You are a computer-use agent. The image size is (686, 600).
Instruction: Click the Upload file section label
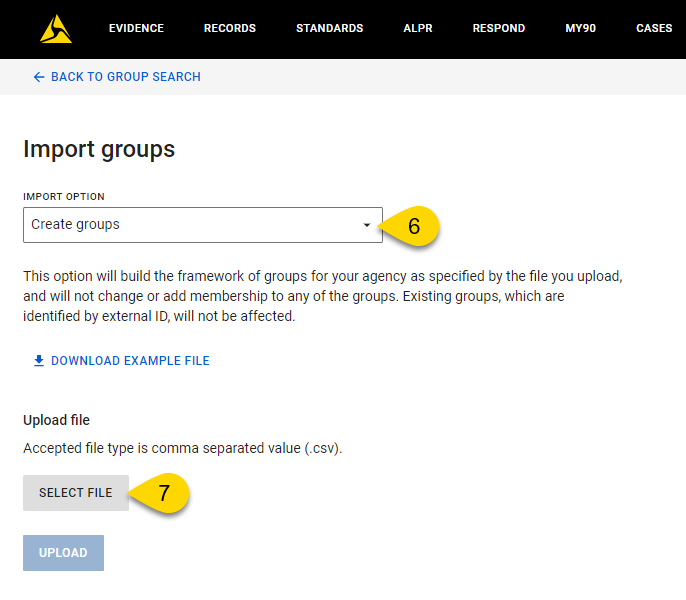click(x=56, y=420)
